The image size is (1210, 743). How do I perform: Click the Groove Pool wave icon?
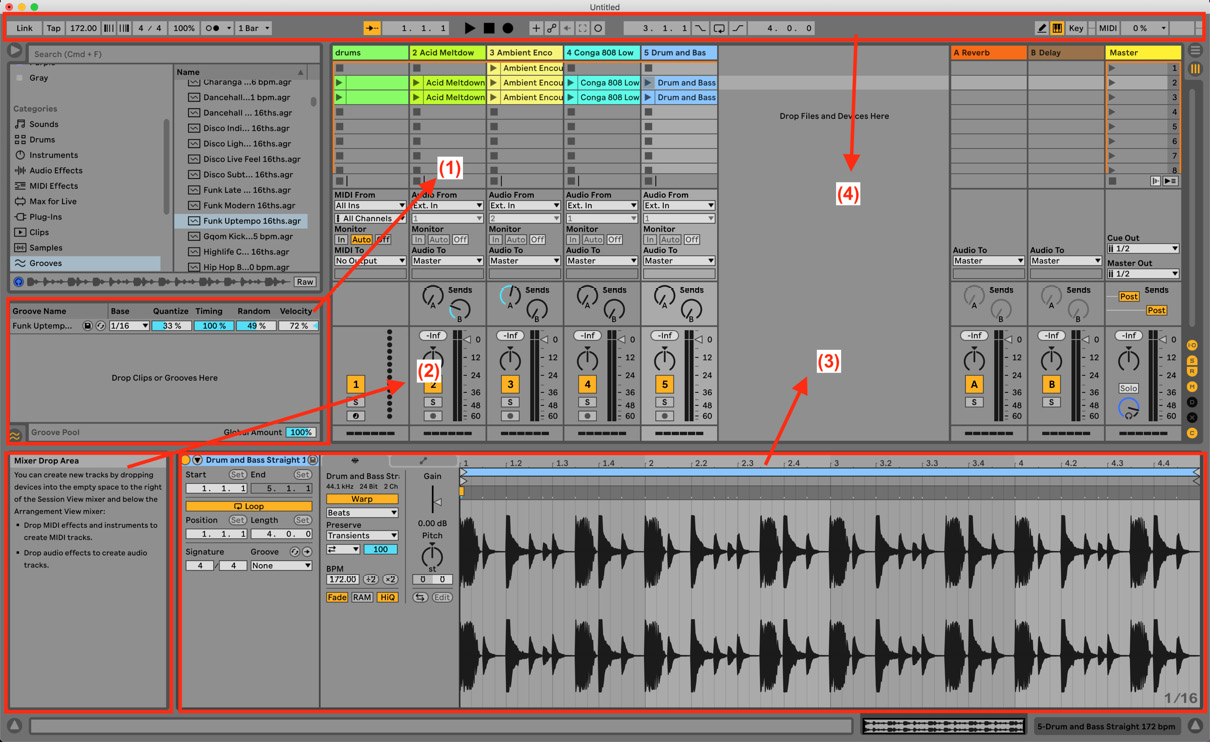pos(16,434)
